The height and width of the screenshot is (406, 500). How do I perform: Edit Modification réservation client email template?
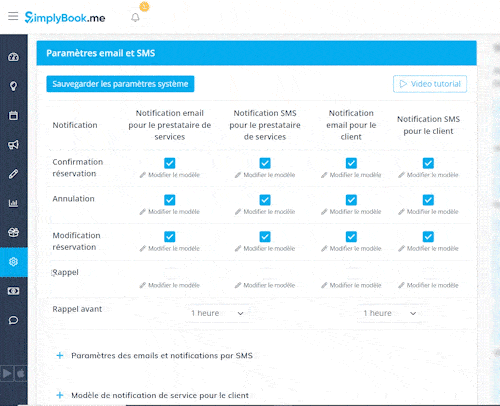[351, 249]
